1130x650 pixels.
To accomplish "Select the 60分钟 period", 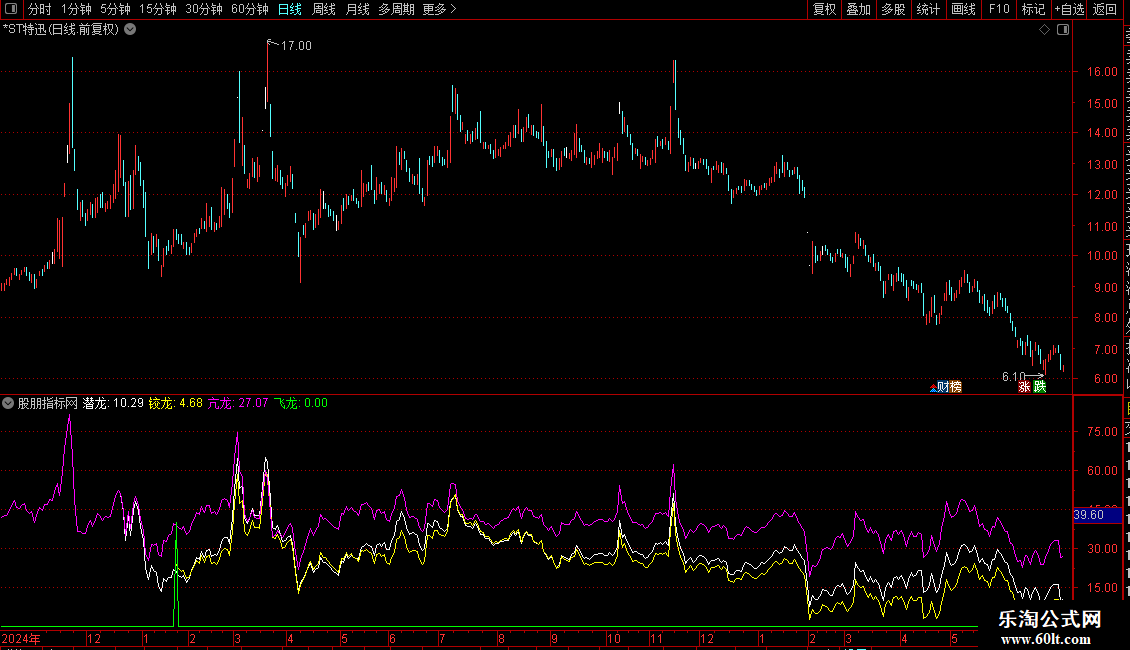I will [250, 9].
